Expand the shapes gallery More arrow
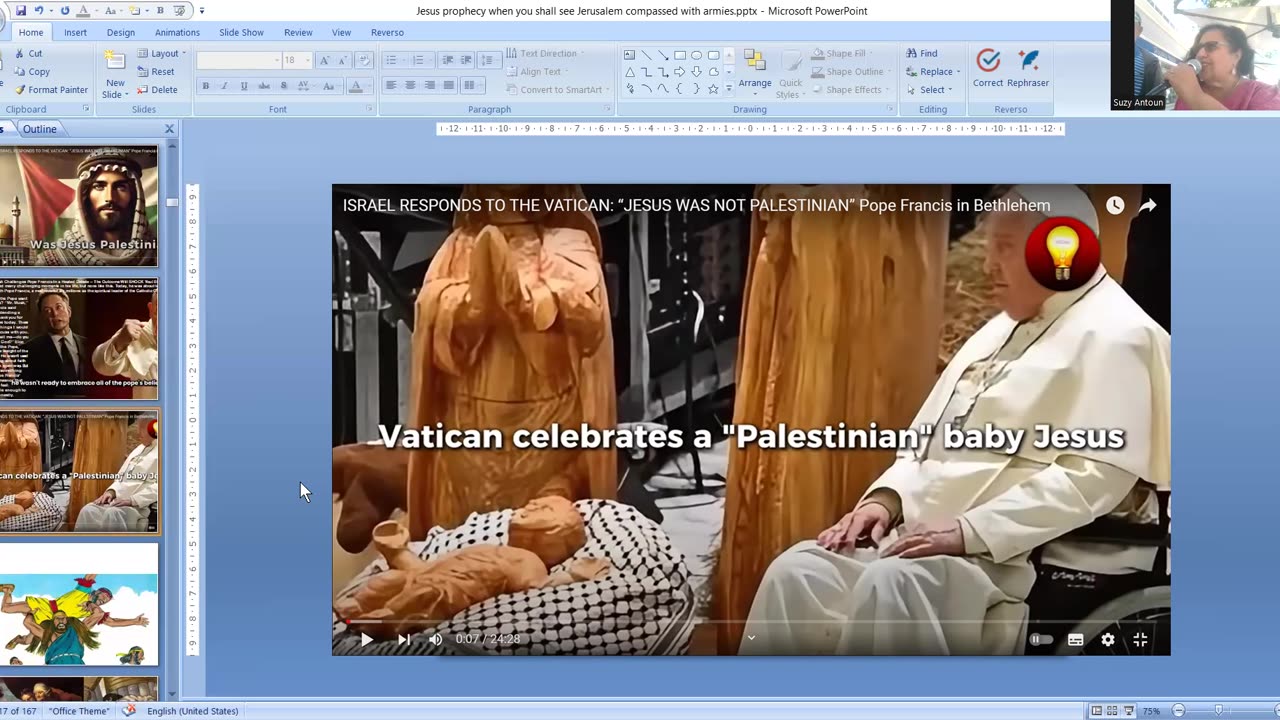The height and width of the screenshot is (720, 1280). tap(728, 89)
